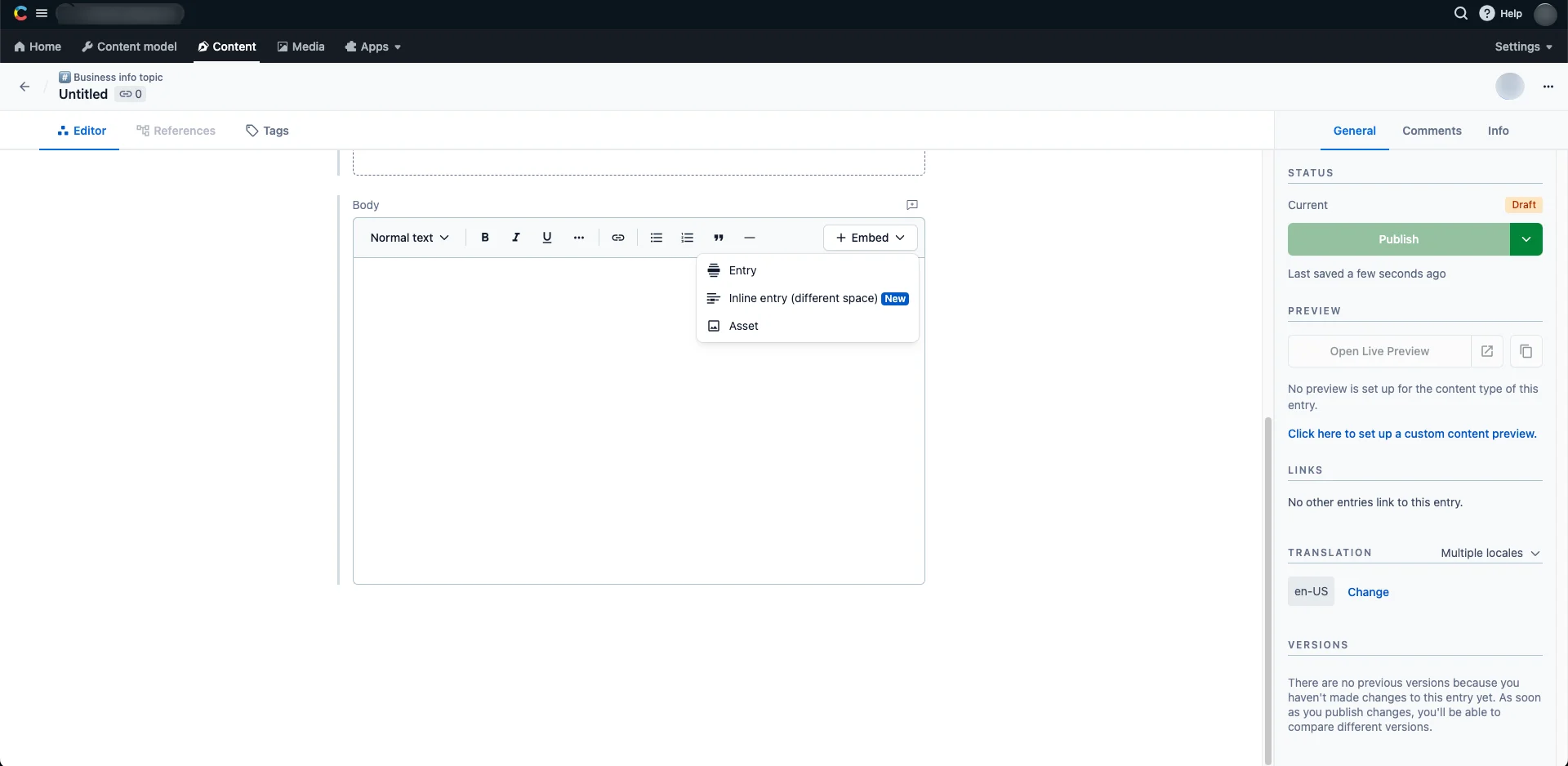Click custom content preview setup link
1568x766 pixels.
[1412, 434]
